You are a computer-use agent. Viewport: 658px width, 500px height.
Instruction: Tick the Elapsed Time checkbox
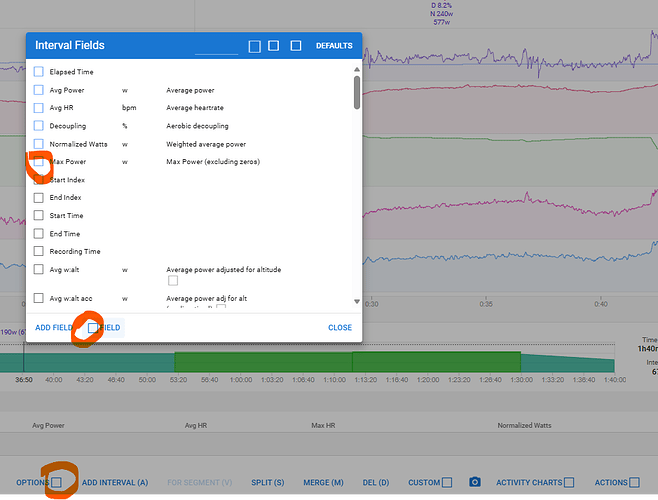(39, 72)
